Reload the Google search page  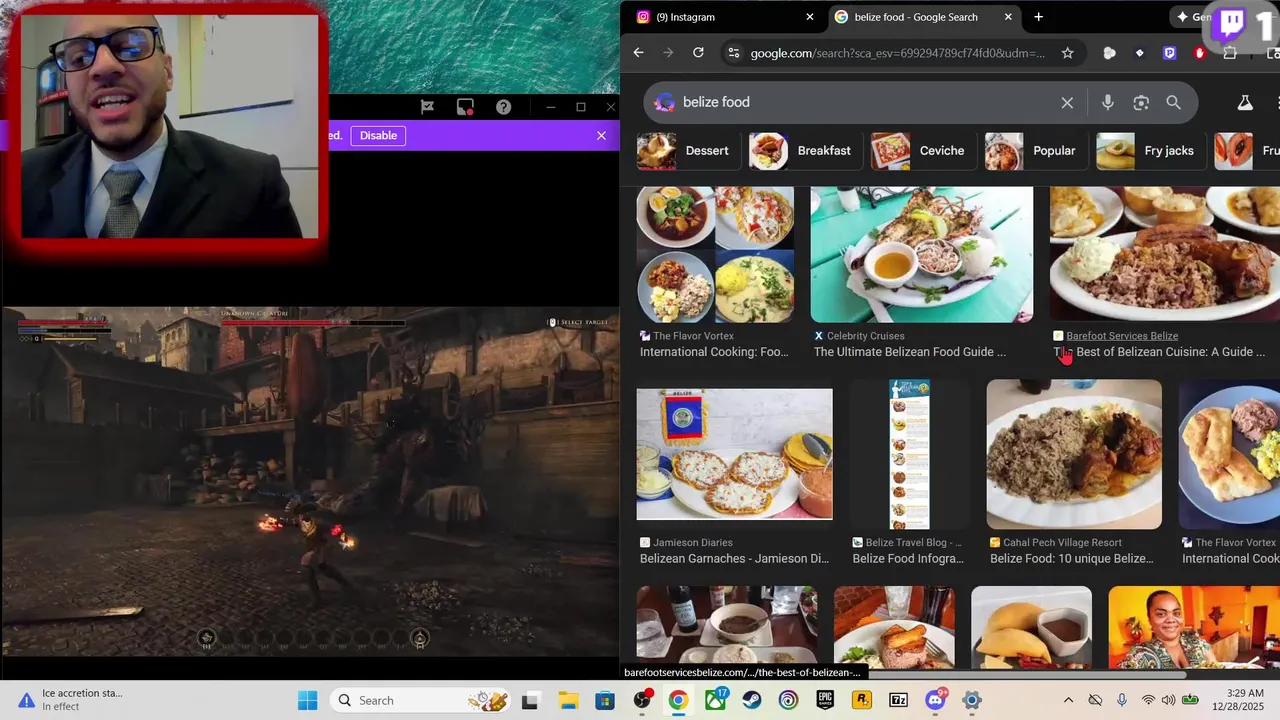(698, 53)
